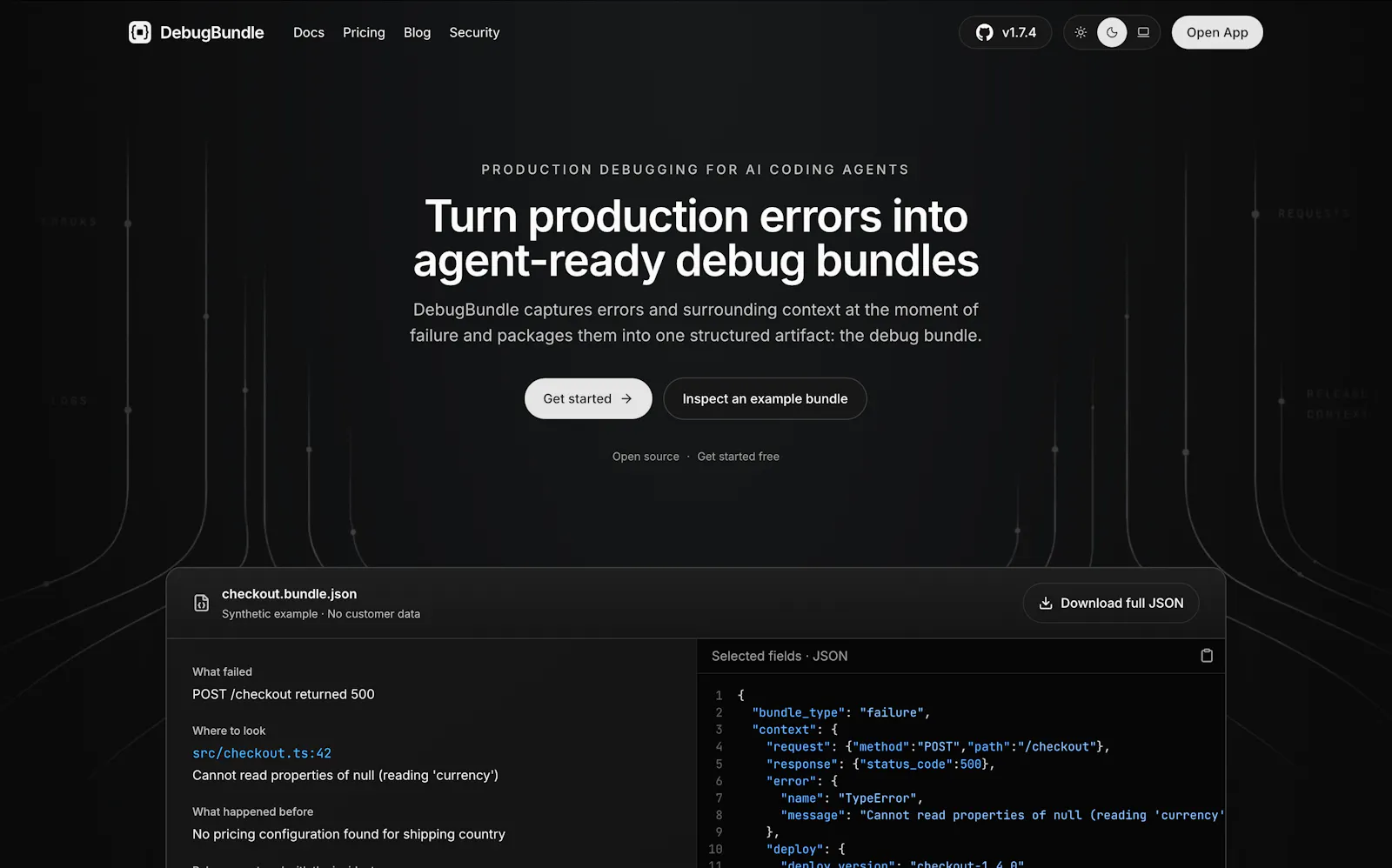This screenshot has height=868, width=1392.
Task: Click Inspect an example bundle button
Action: pos(765,398)
